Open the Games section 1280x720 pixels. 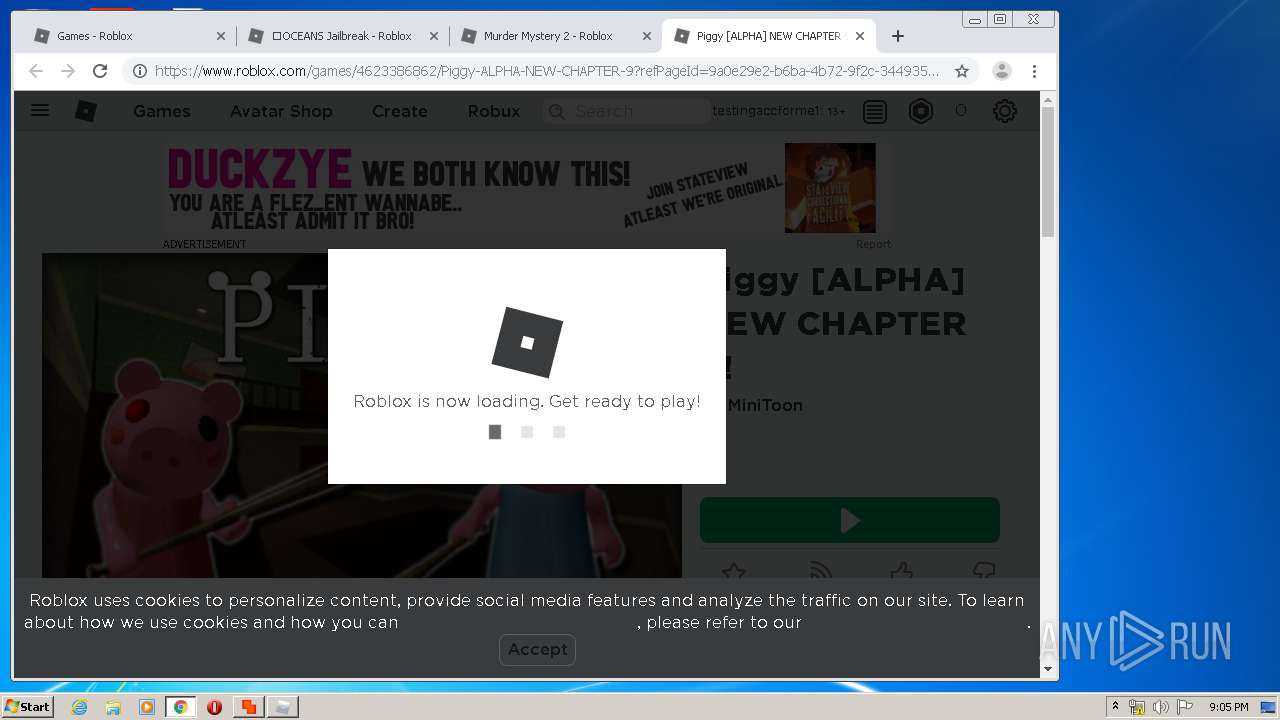(162, 111)
